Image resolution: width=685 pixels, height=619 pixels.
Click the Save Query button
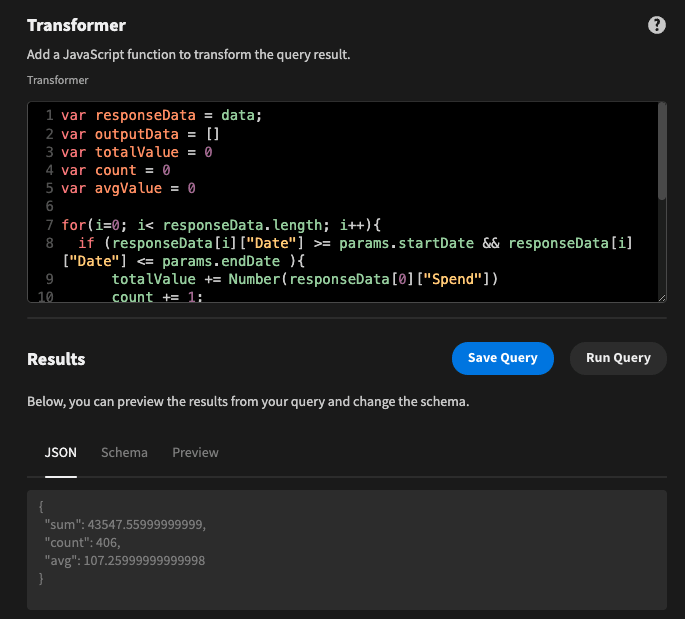(502, 358)
